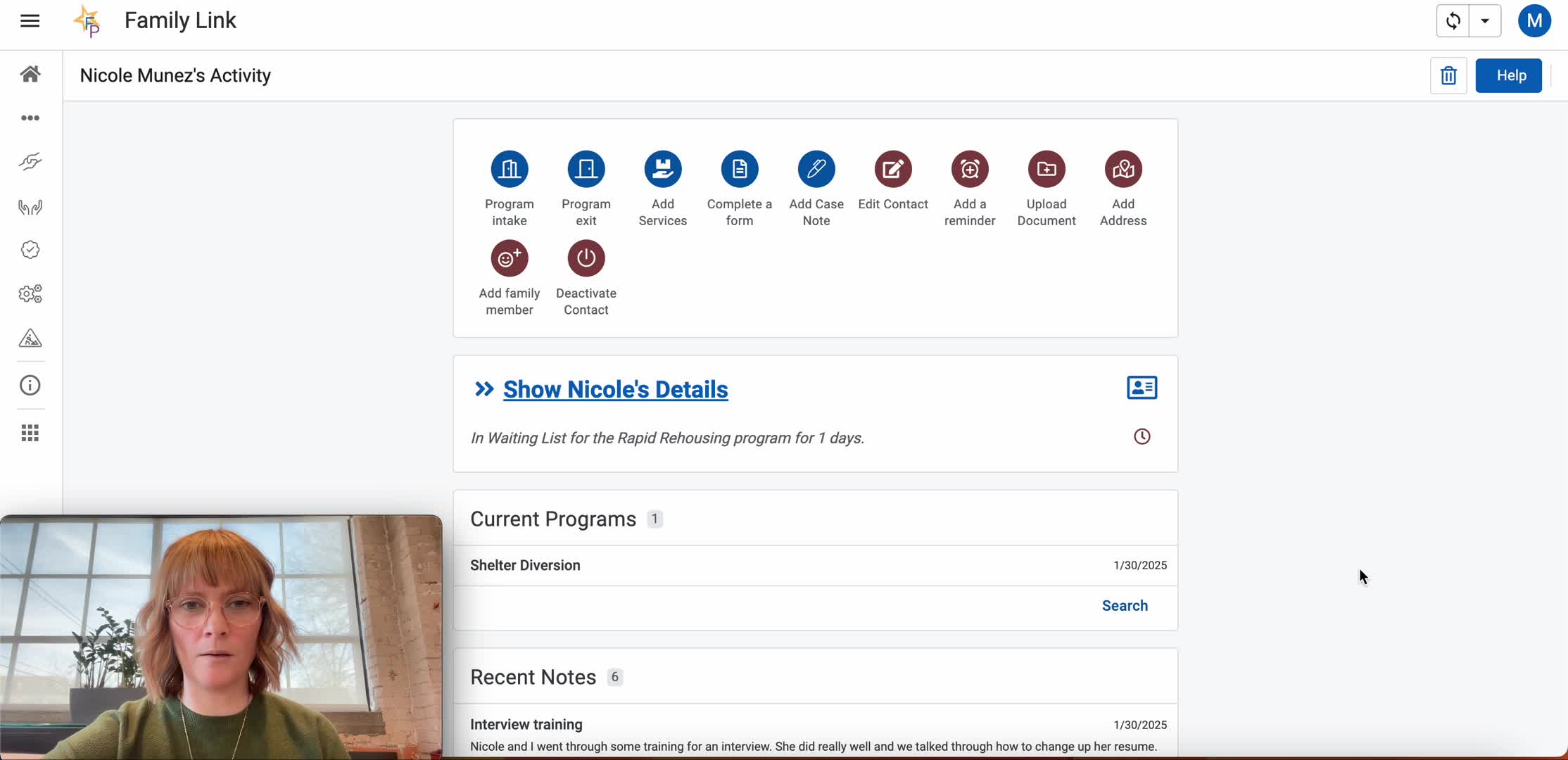Open the Shelter Diversion program row
This screenshot has width=1568, height=760.
click(x=816, y=565)
